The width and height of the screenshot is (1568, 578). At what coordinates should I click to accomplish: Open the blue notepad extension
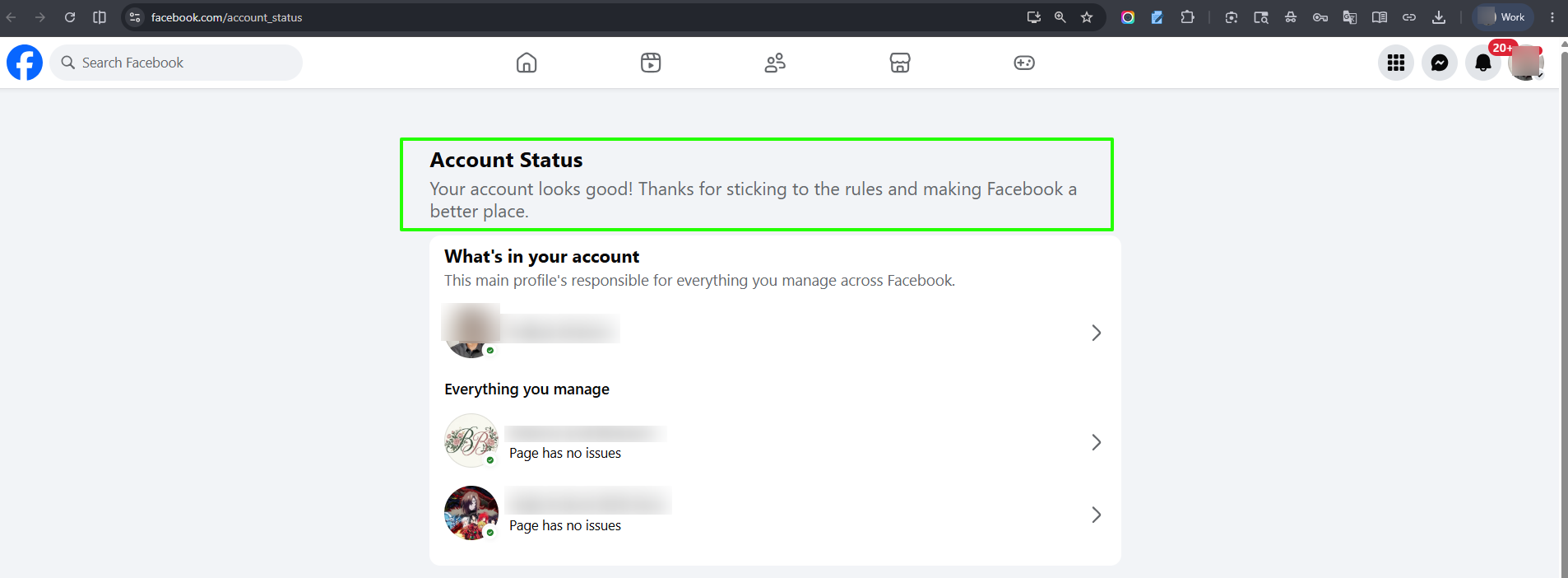pyautogui.click(x=1157, y=17)
